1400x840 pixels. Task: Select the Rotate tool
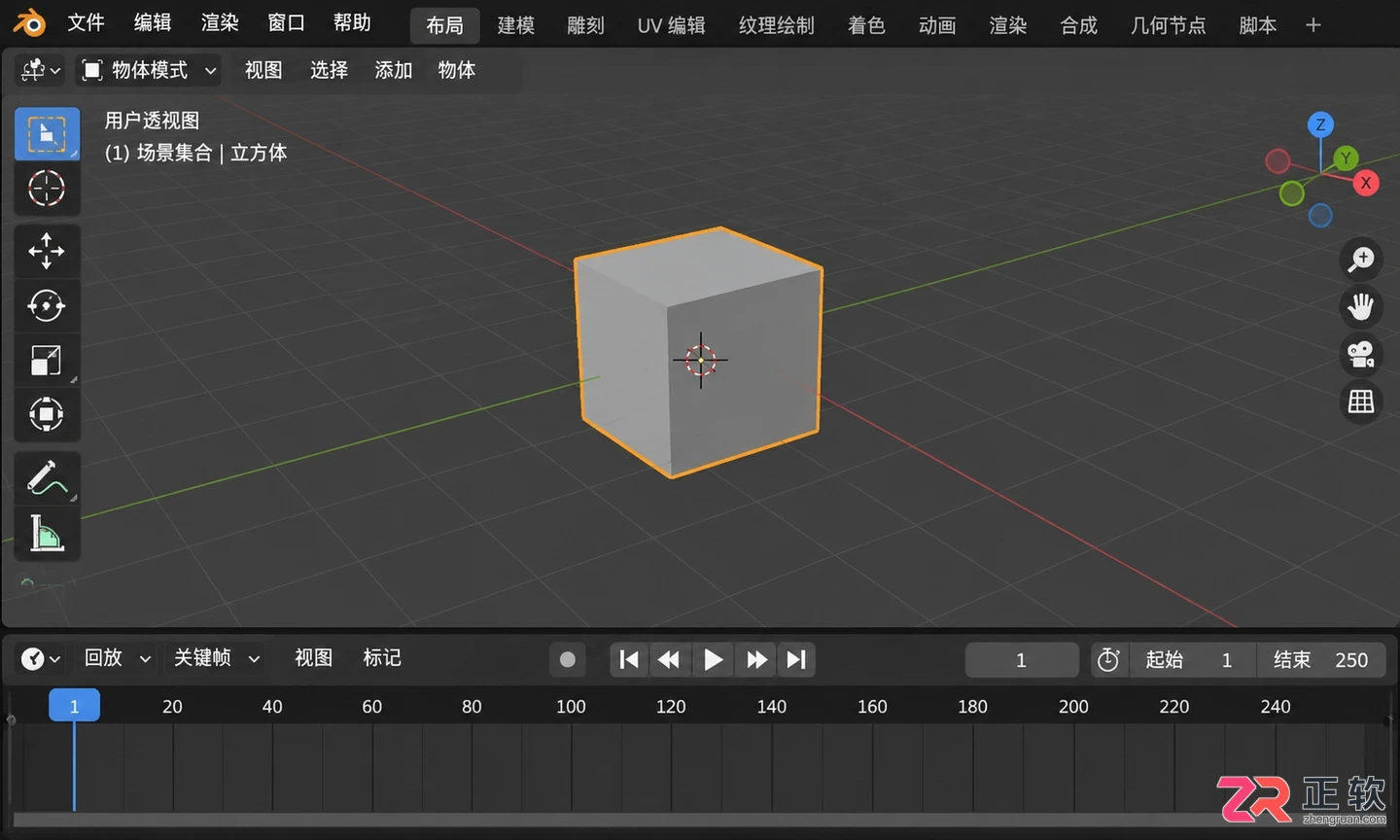pos(47,305)
